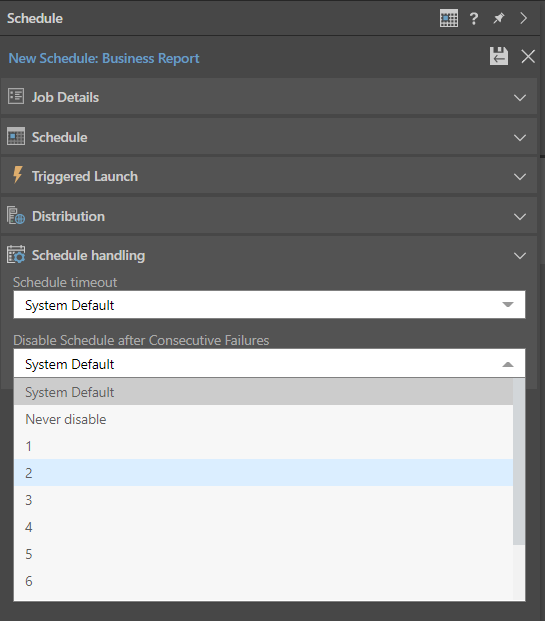Click the Triggered Launch lightning icon
The image size is (545, 621).
coord(17,175)
